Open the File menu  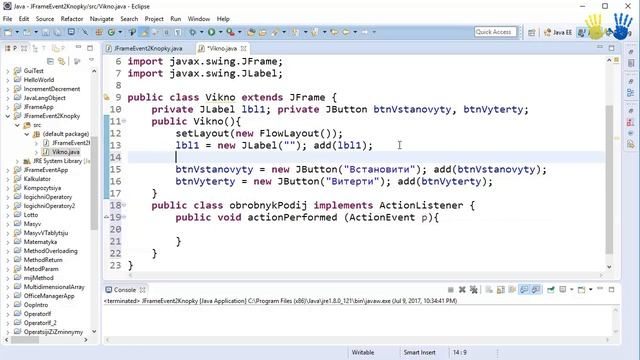[7, 19]
